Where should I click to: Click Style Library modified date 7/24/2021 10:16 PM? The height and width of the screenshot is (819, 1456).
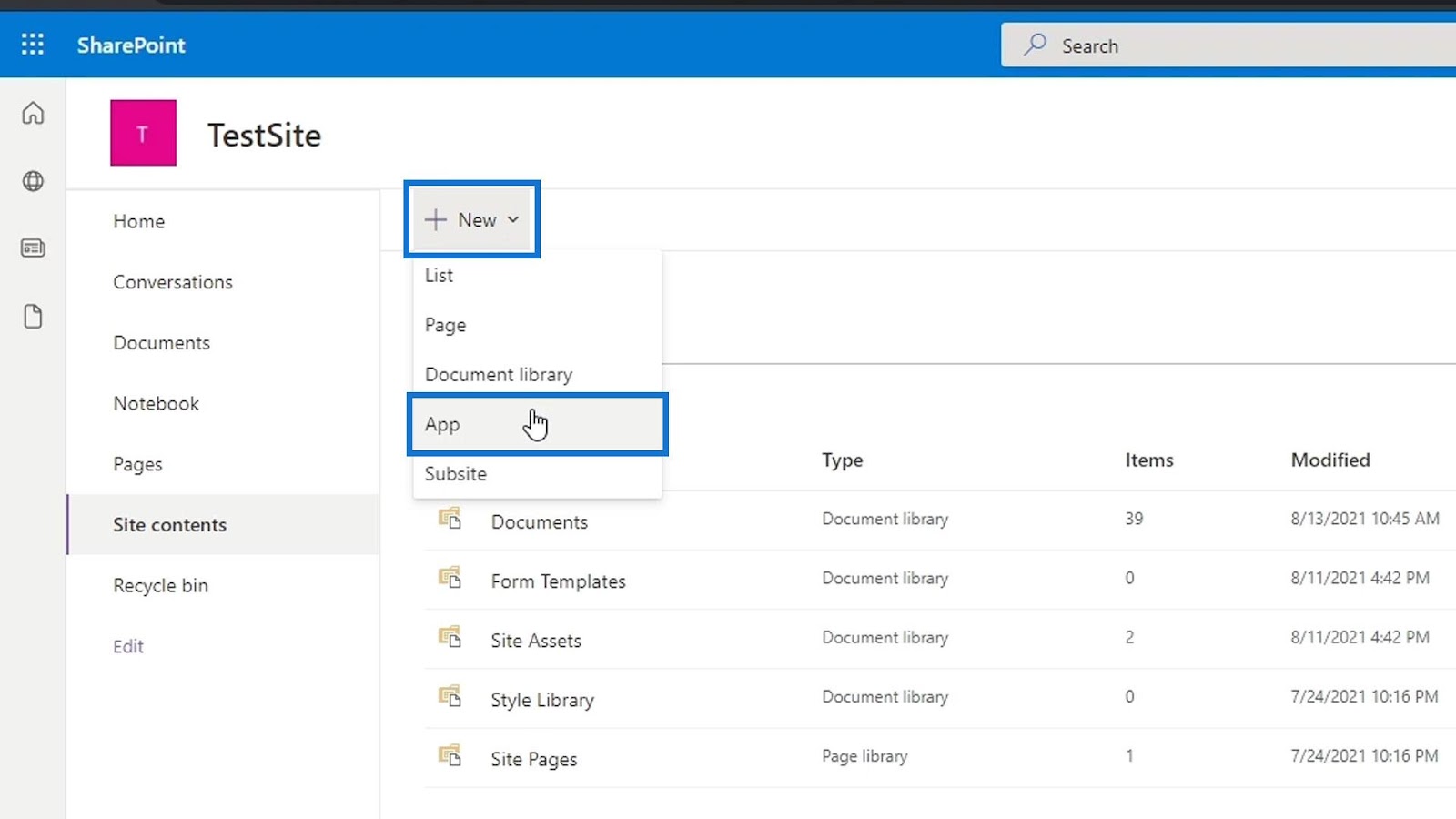tap(1364, 696)
